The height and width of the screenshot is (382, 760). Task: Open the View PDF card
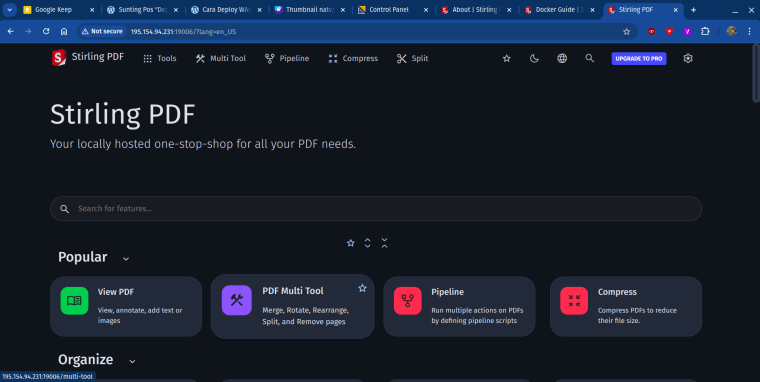tap(126, 306)
